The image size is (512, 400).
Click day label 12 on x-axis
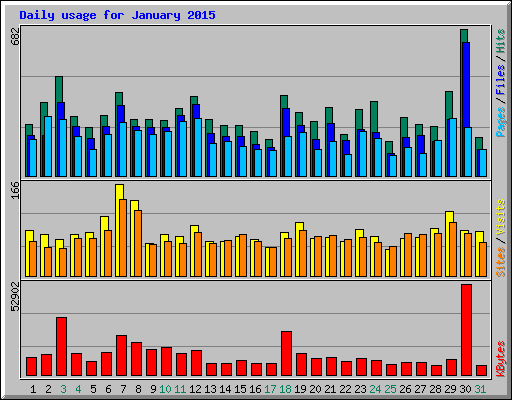[195, 389]
